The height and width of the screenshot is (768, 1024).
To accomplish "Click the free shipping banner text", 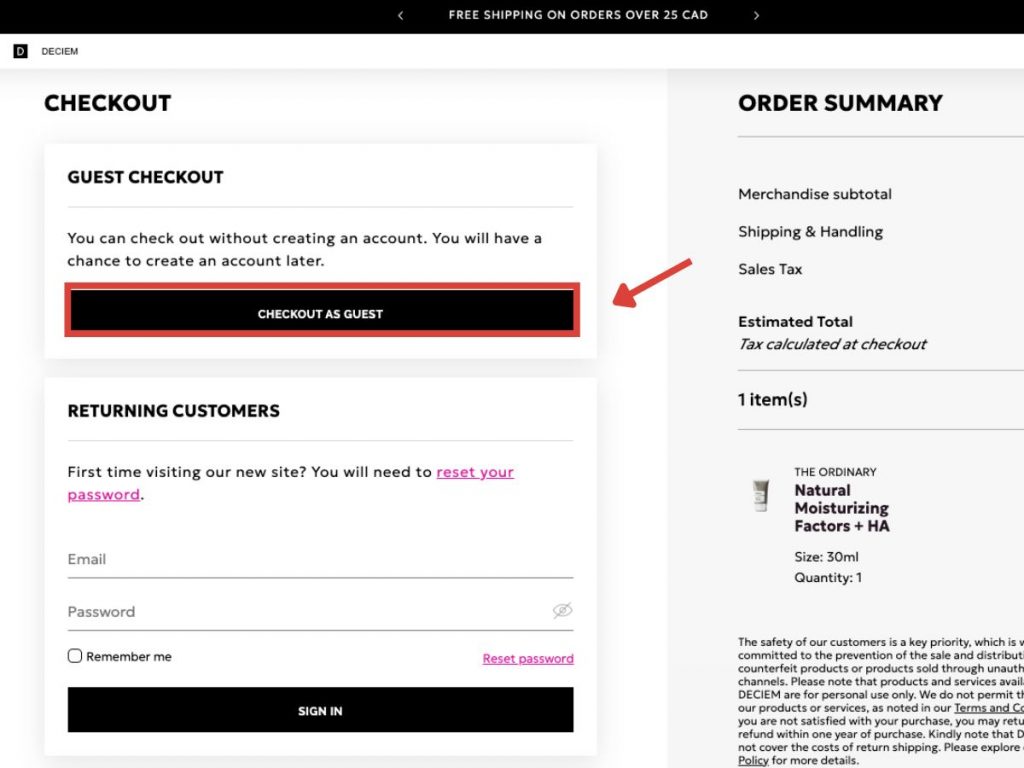I will tap(578, 16).
